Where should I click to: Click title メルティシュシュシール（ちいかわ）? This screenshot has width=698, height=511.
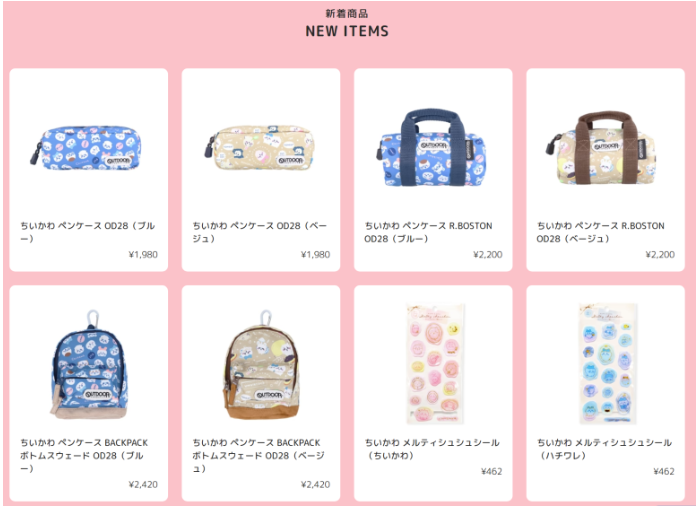pyautogui.click(x=432, y=449)
